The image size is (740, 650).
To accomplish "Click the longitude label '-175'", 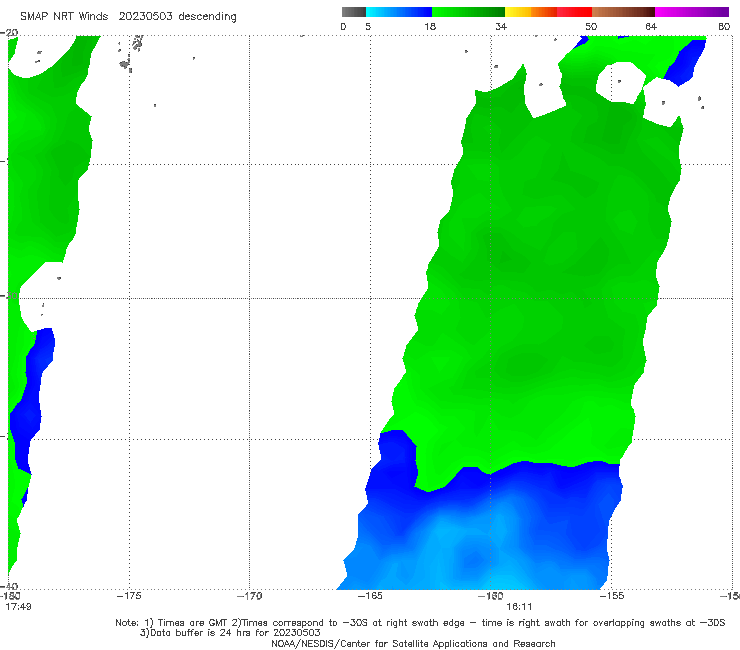I will [x=129, y=596].
